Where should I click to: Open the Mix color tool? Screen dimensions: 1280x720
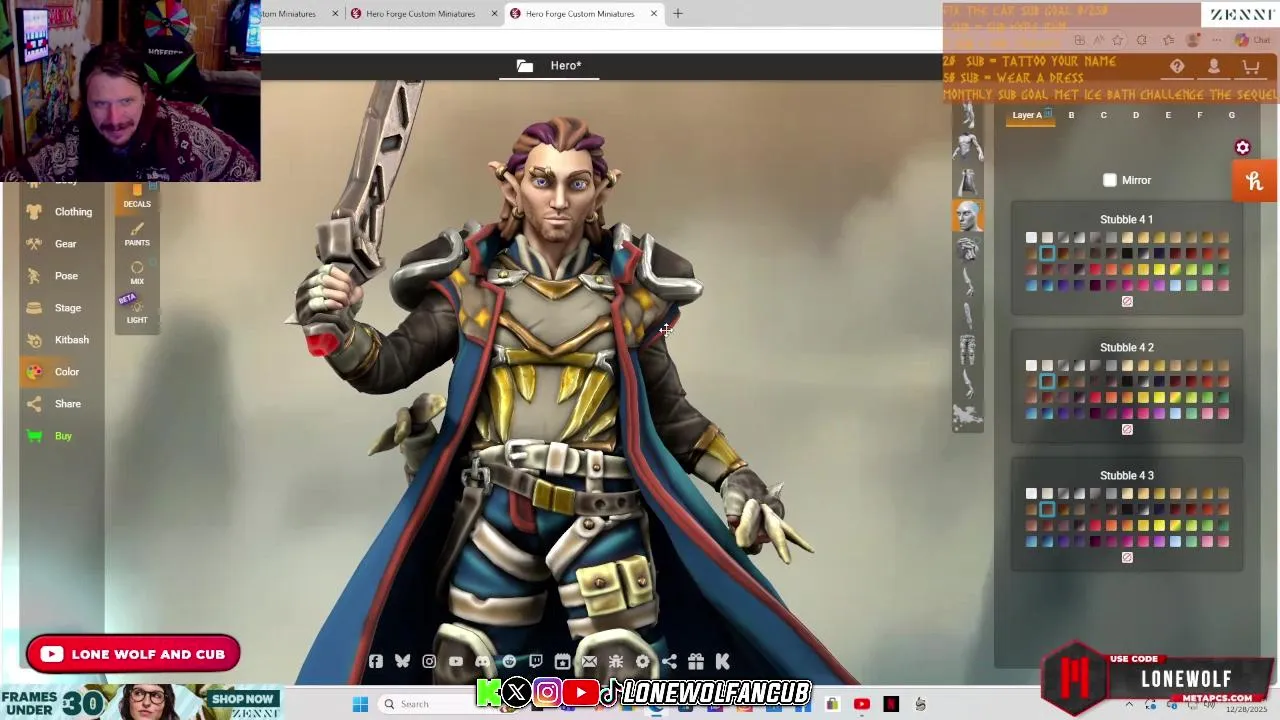pyautogui.click(x=137, y=273)
